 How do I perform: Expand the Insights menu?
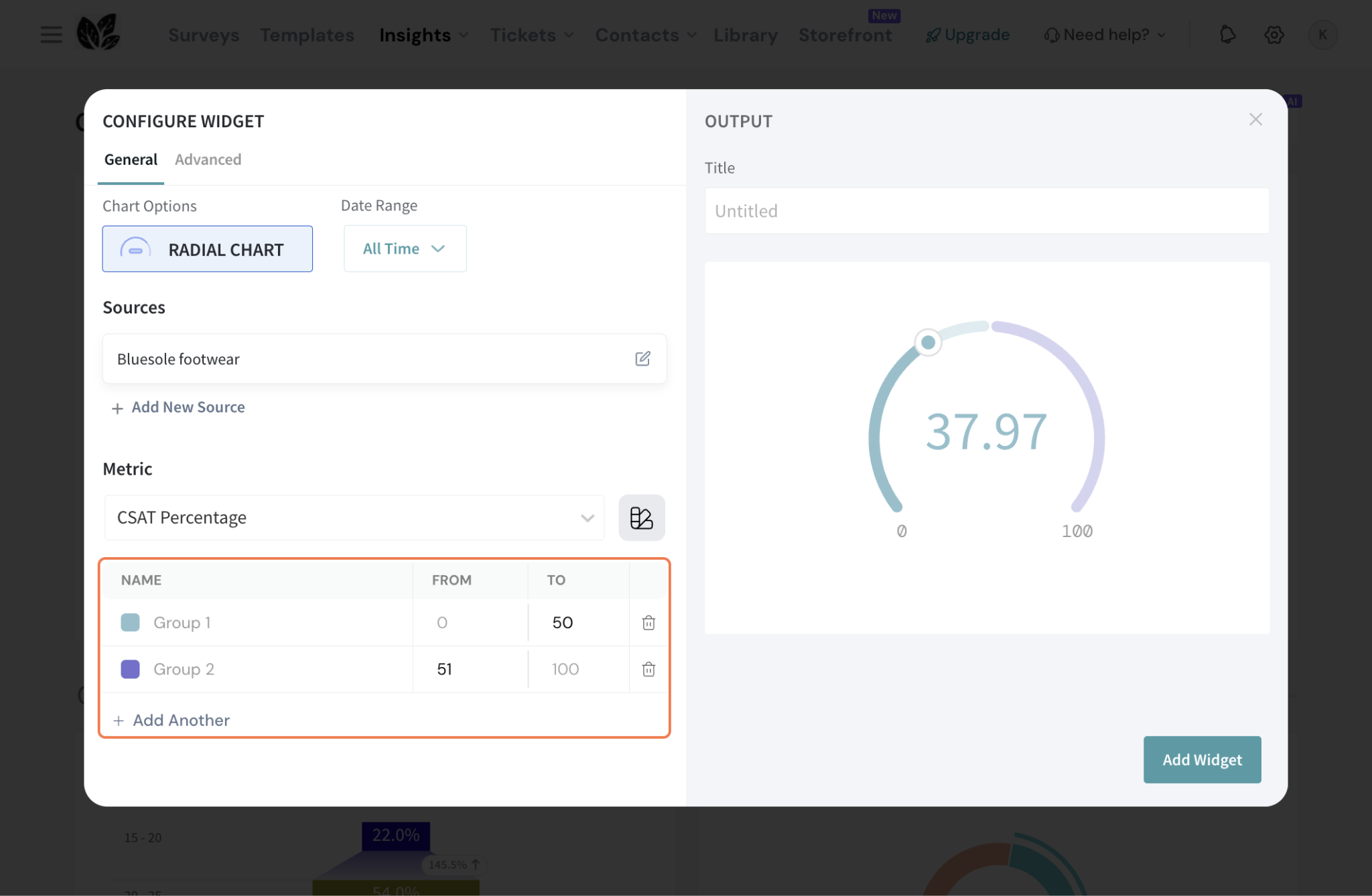423,35
